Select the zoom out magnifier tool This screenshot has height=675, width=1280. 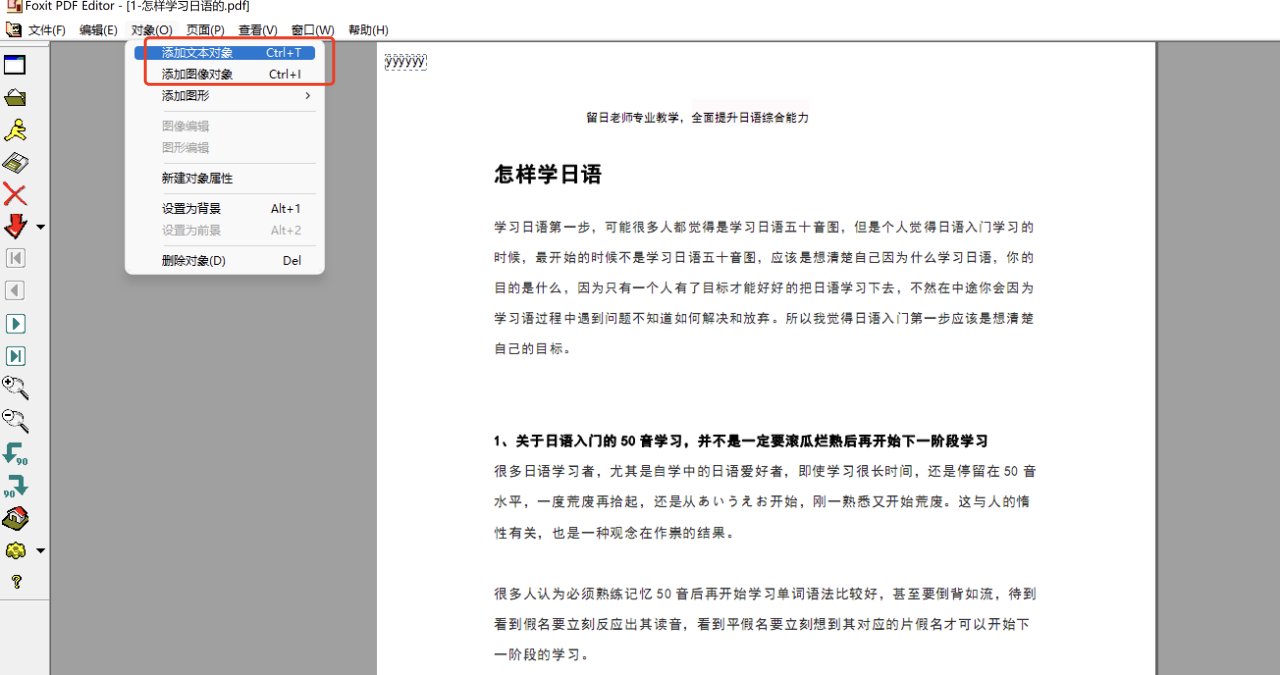point(14,420)
